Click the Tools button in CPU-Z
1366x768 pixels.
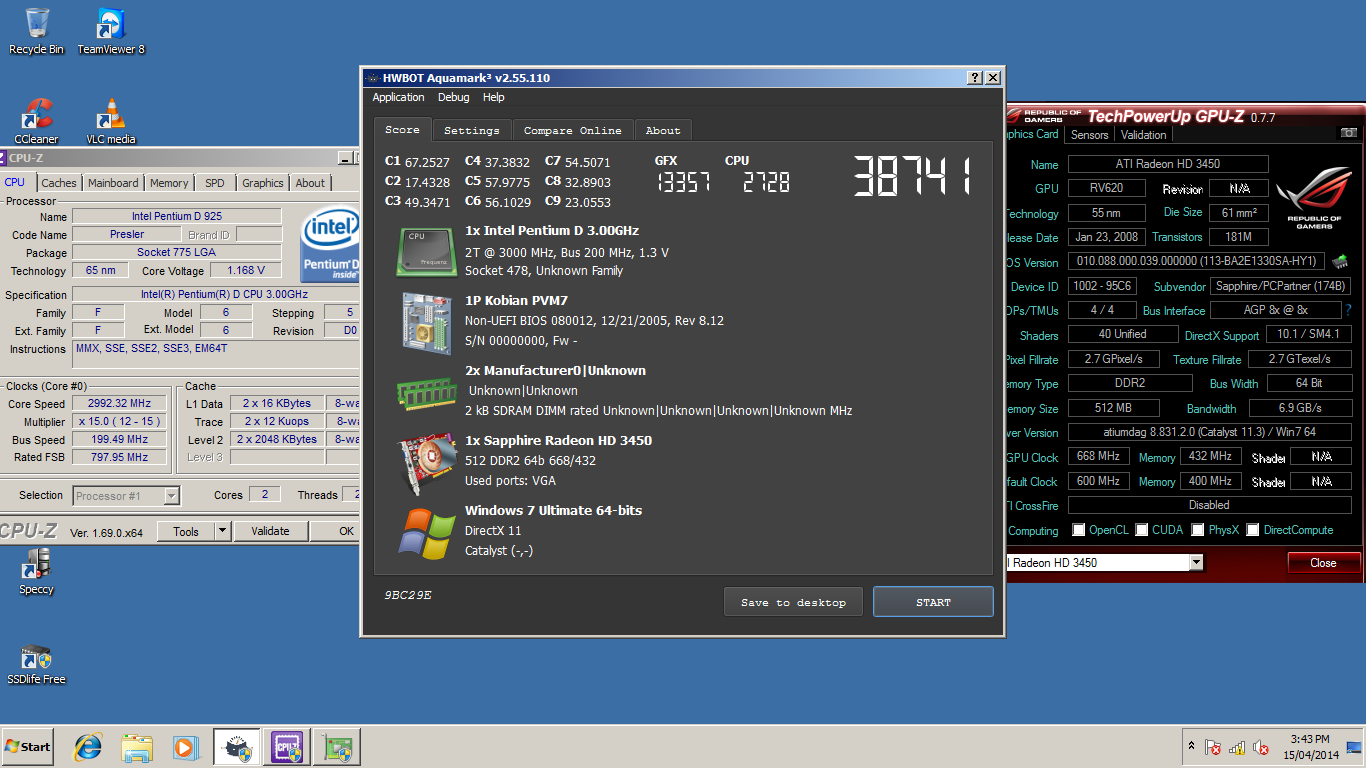click(186, 532)
